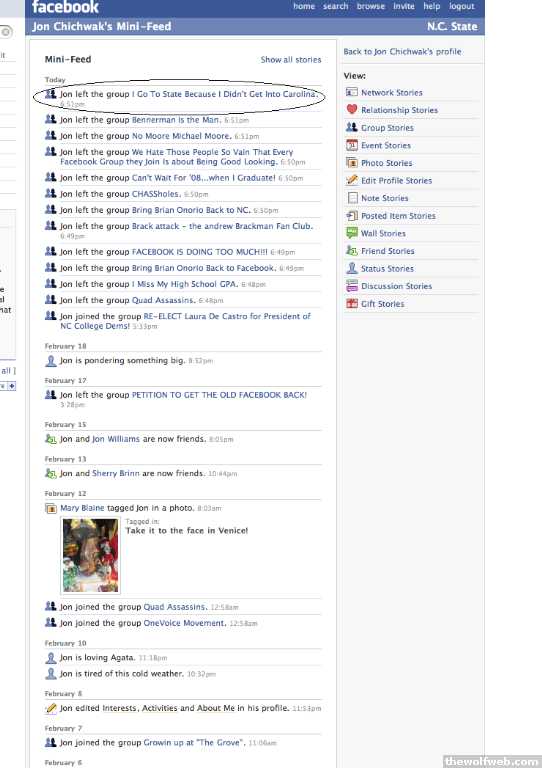Click the Friend Stories filter link
The width and height of the screenshot is (542, 768).
[387, 251]
